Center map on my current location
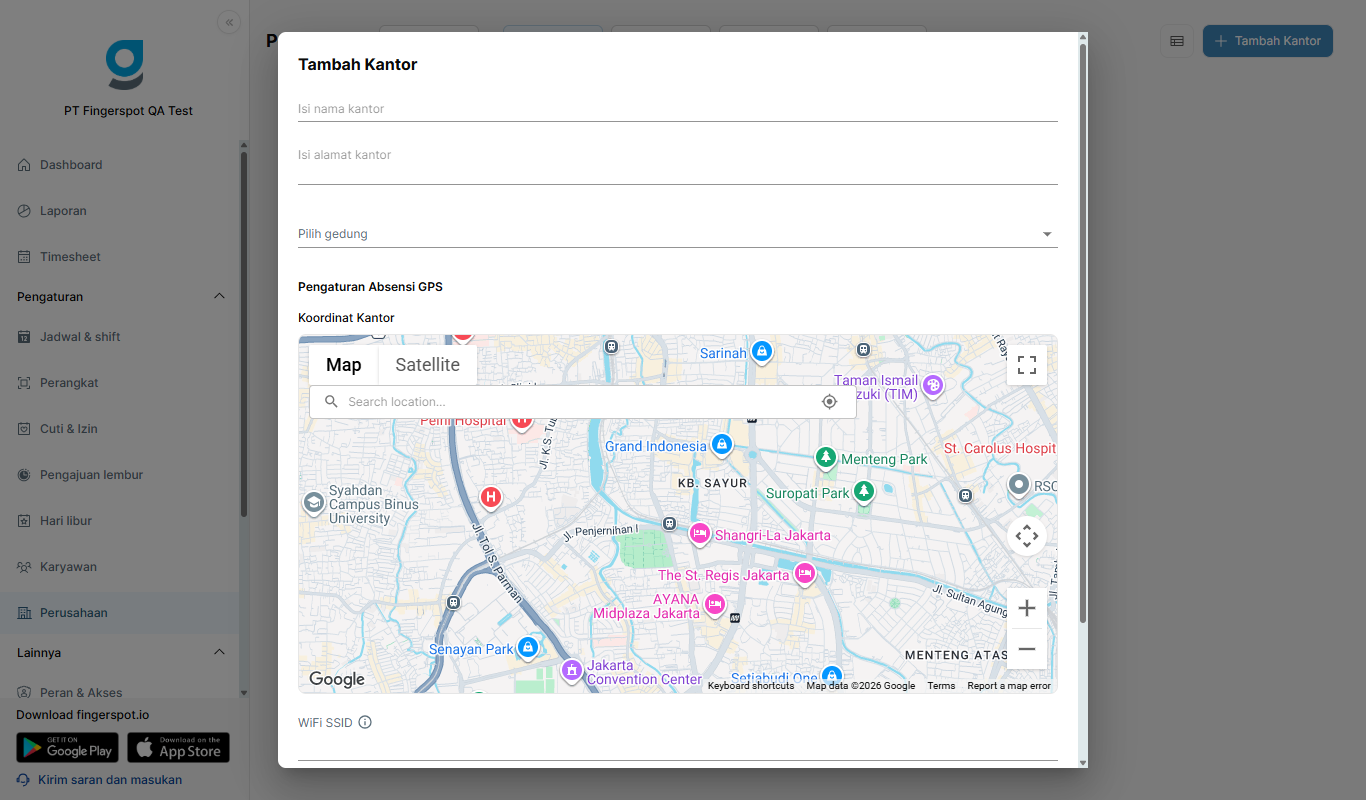 click(x=829, y=402)
